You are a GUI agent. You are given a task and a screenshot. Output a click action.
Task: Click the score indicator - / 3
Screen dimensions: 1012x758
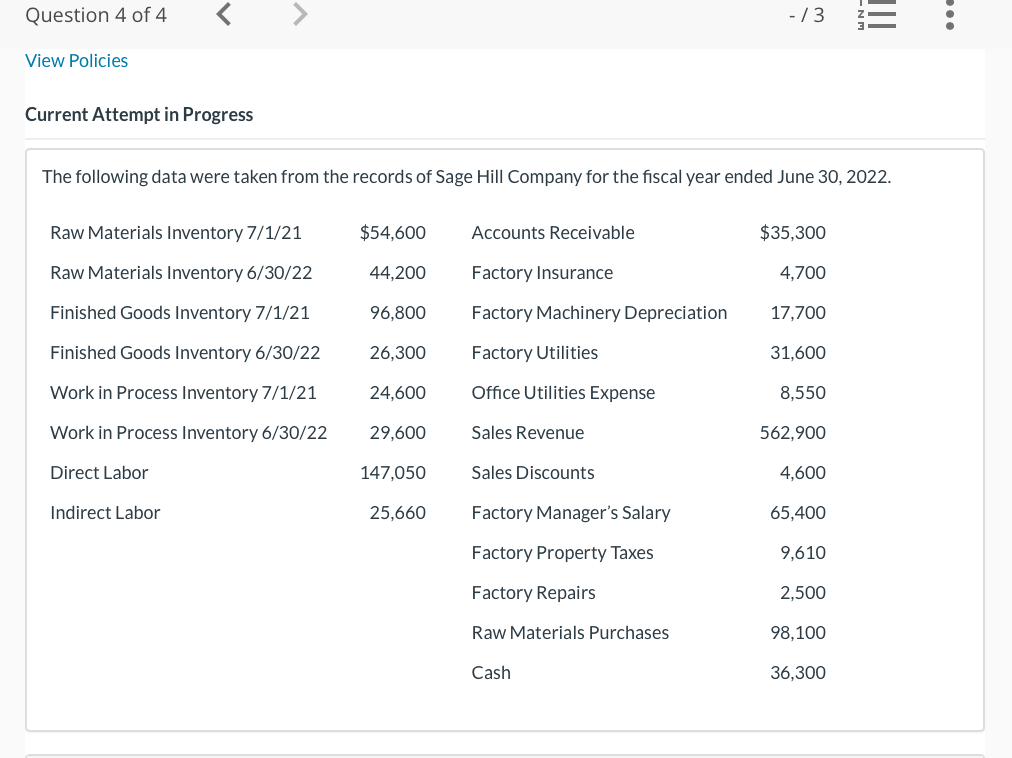(807, 15)
